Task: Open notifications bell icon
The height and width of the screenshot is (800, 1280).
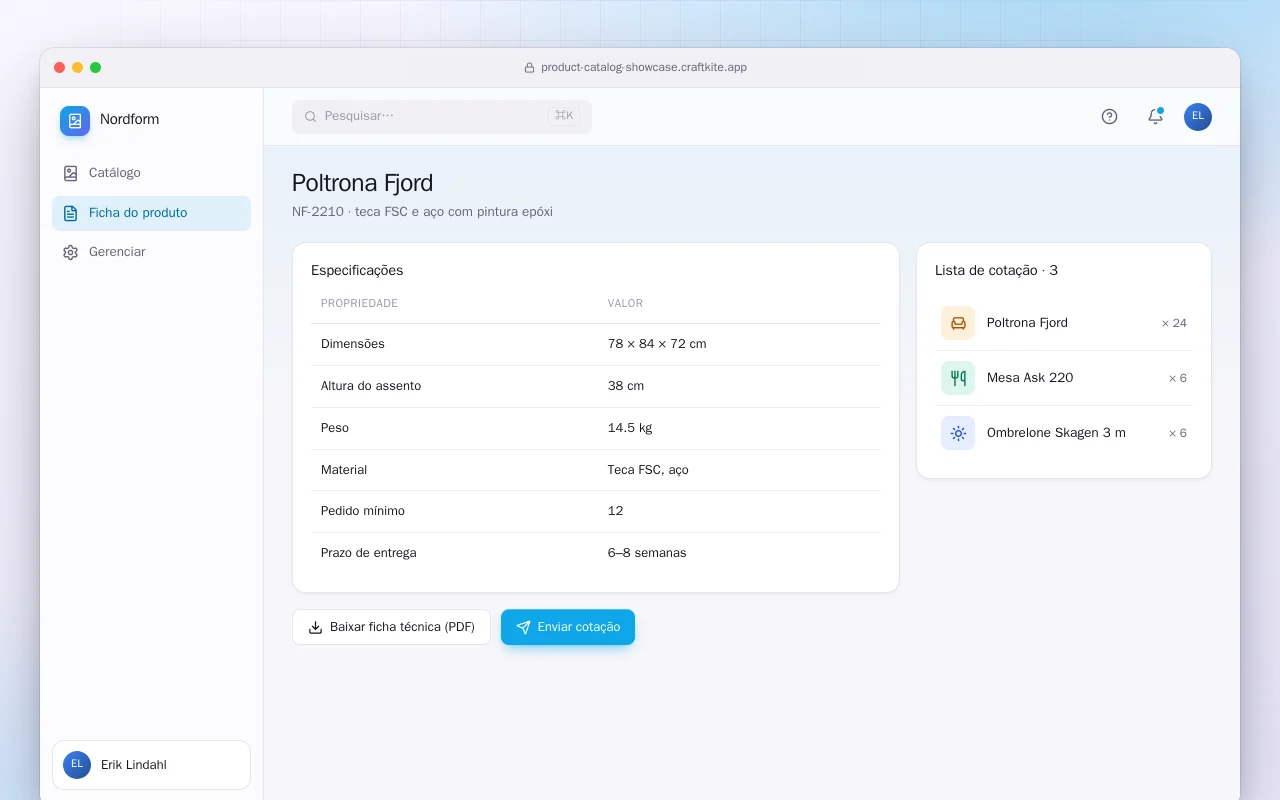Action: click(1155, 117)
